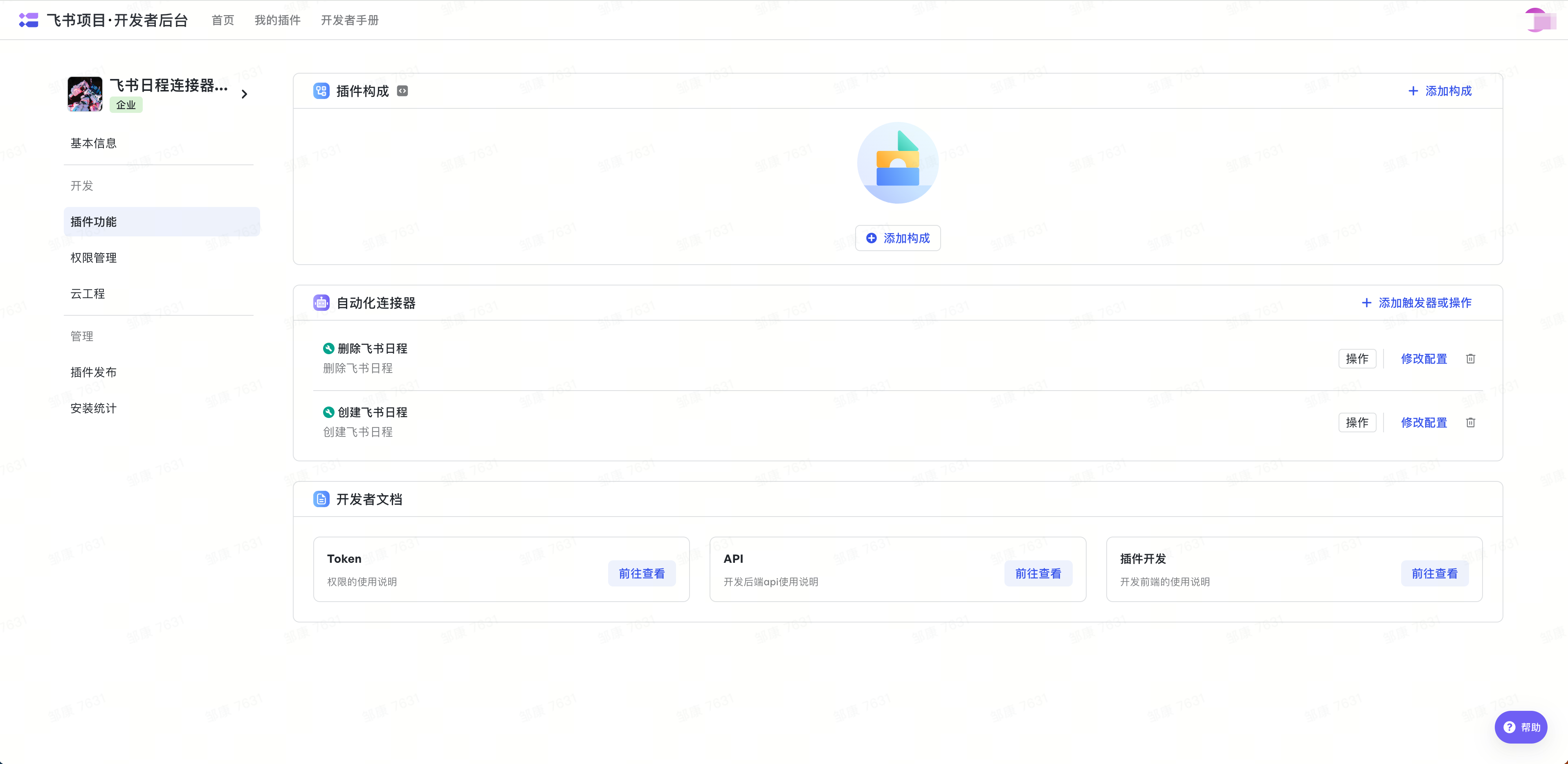Screen dimensions: 1568x764
Task: Click 前往查看 on the API card
Action: 1038,573
